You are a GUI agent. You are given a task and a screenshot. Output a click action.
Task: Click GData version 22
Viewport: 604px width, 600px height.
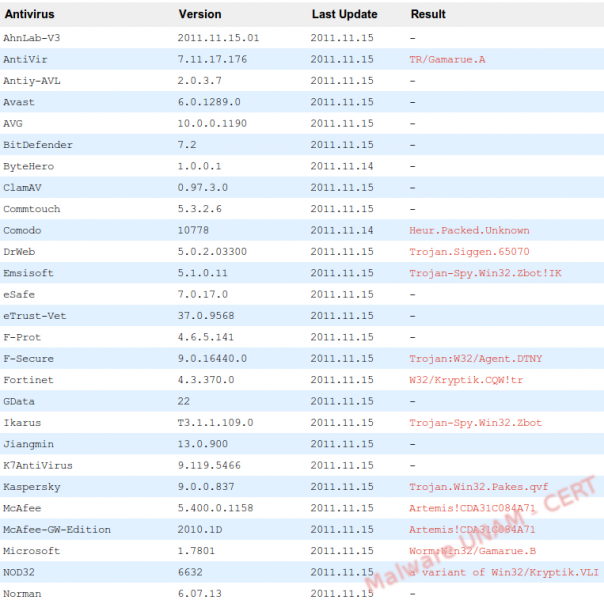pos(184,401)
